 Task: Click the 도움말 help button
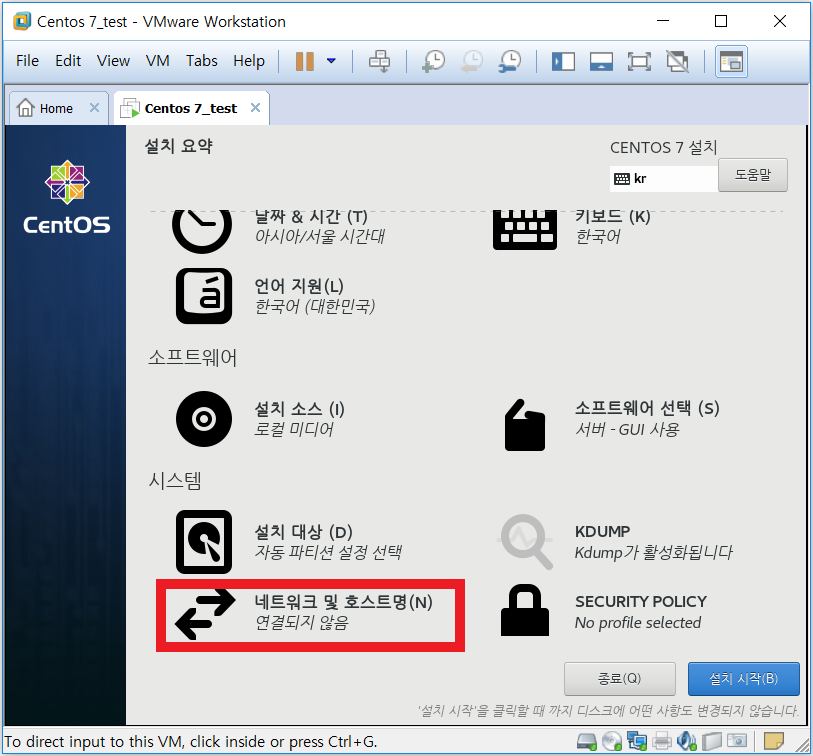753,175
